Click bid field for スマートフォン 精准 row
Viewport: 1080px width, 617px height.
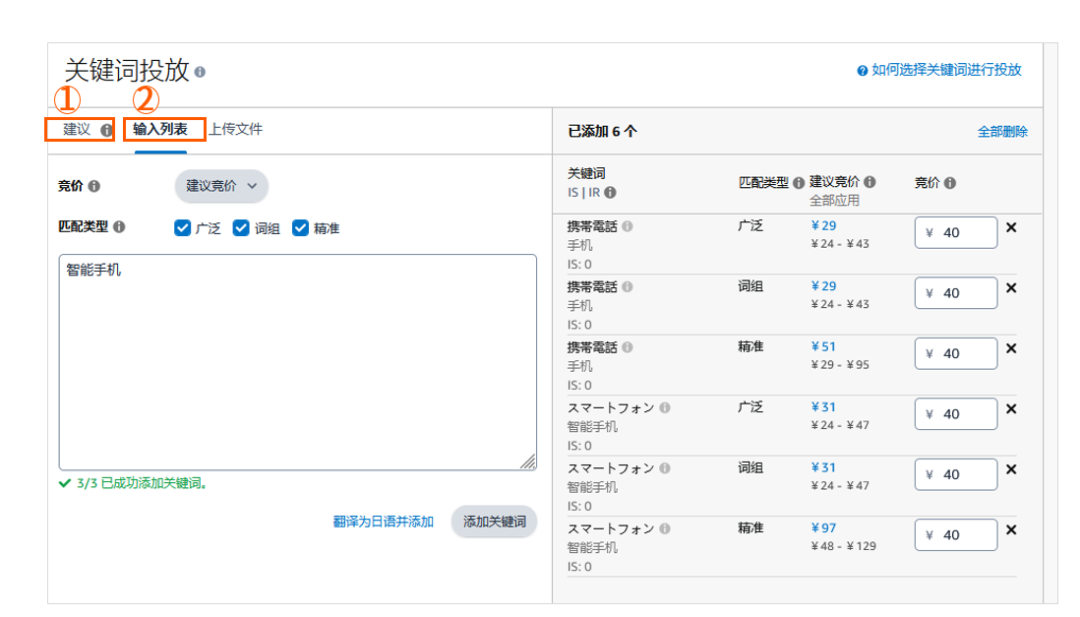tap(956, 535)
